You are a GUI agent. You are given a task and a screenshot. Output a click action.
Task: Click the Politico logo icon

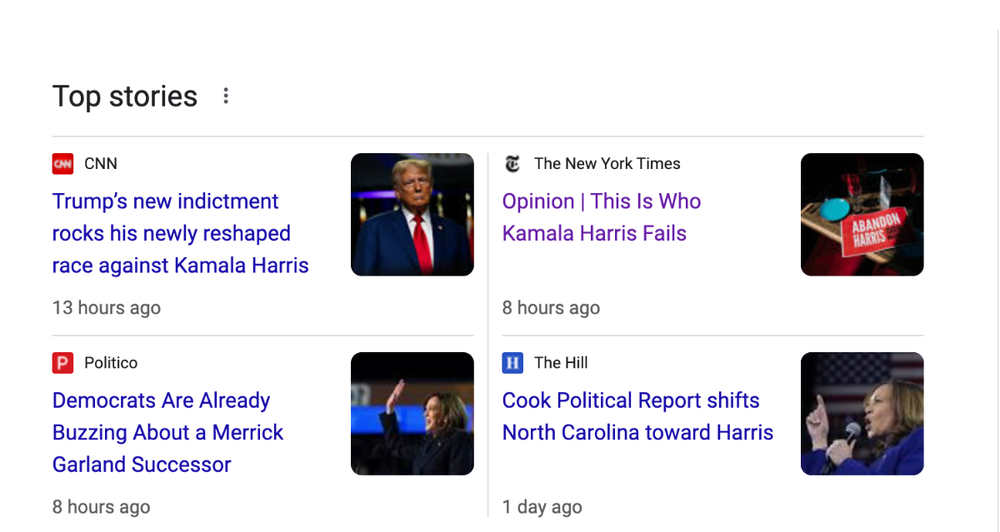(63, 363)
